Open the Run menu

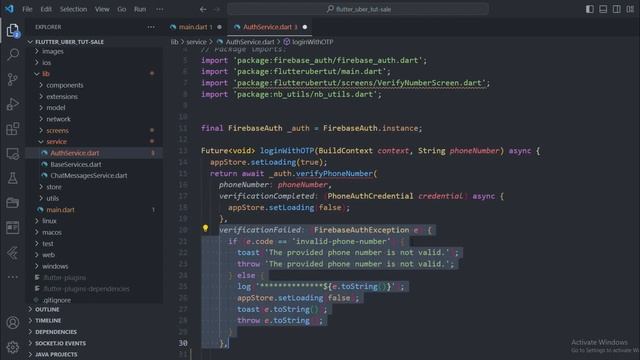coord(140,9)
